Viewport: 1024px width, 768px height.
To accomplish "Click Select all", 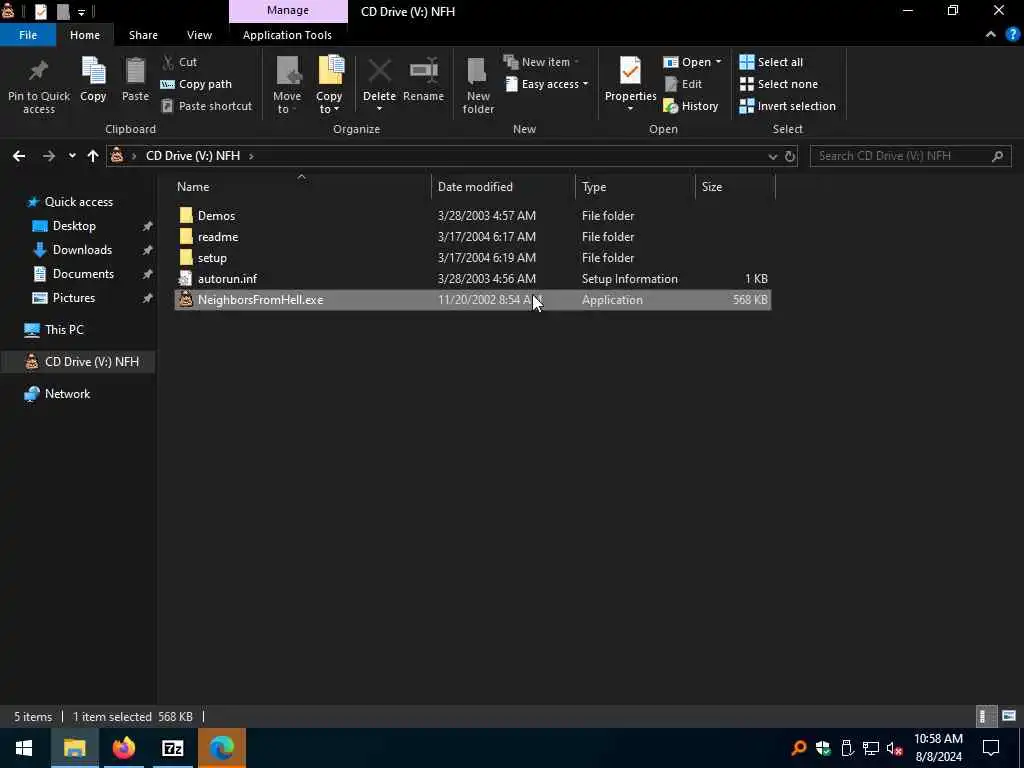I will [x=771, y=62].
